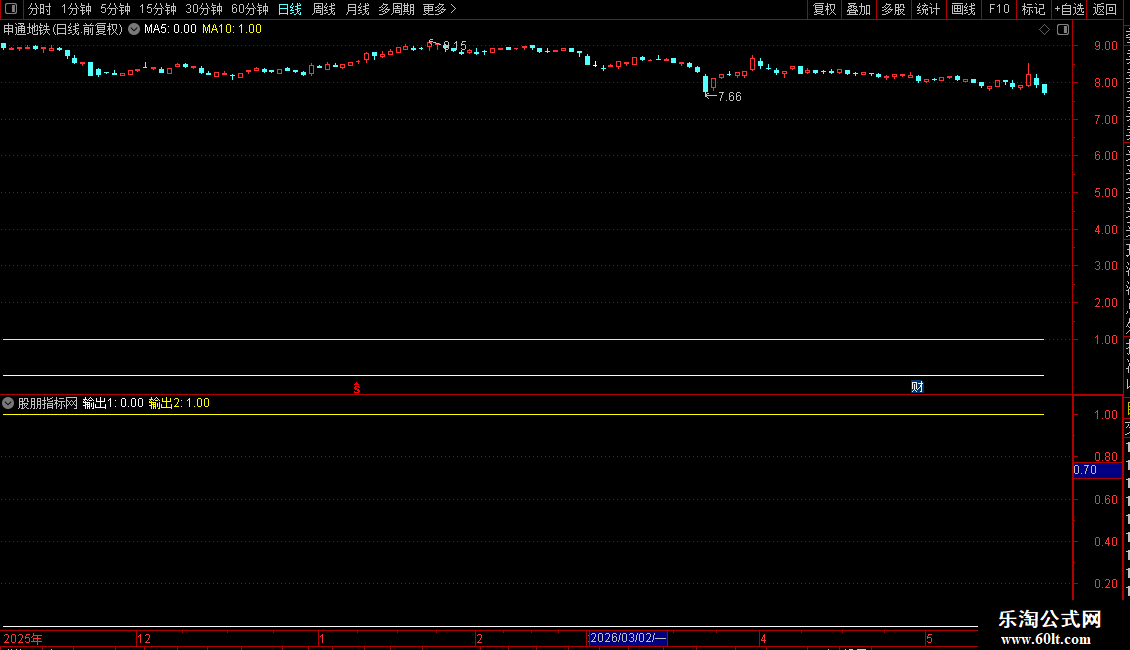1130x650 pixels.
Task: Open the 画线 drawing tools
Action: [x=964, y=9]
